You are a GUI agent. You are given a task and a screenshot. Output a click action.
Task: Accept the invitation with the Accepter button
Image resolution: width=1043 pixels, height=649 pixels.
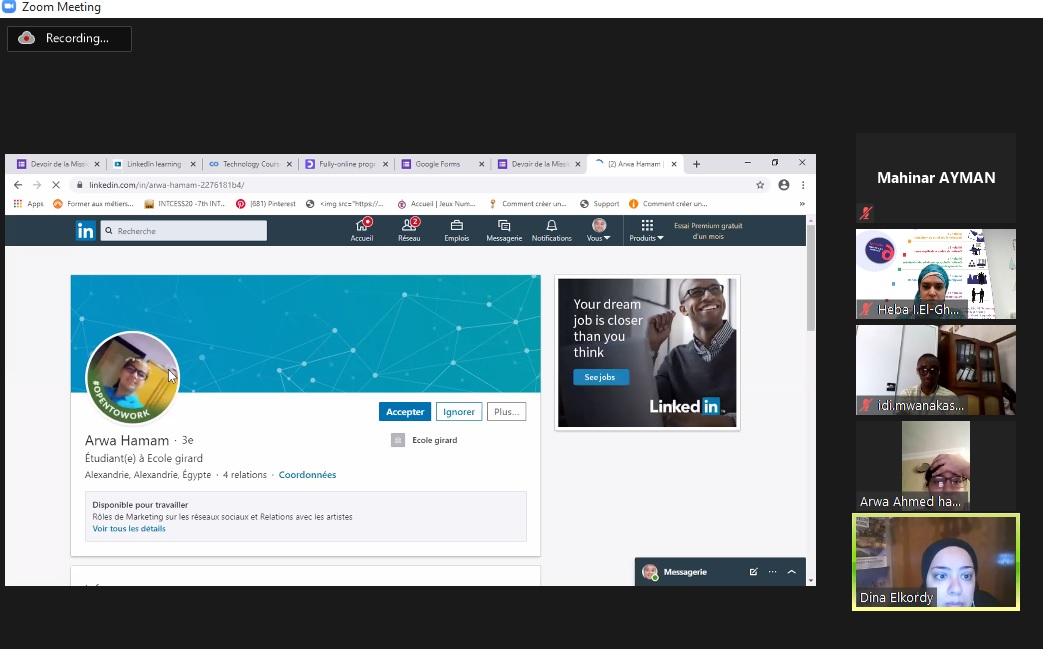[x=405, y=412]
